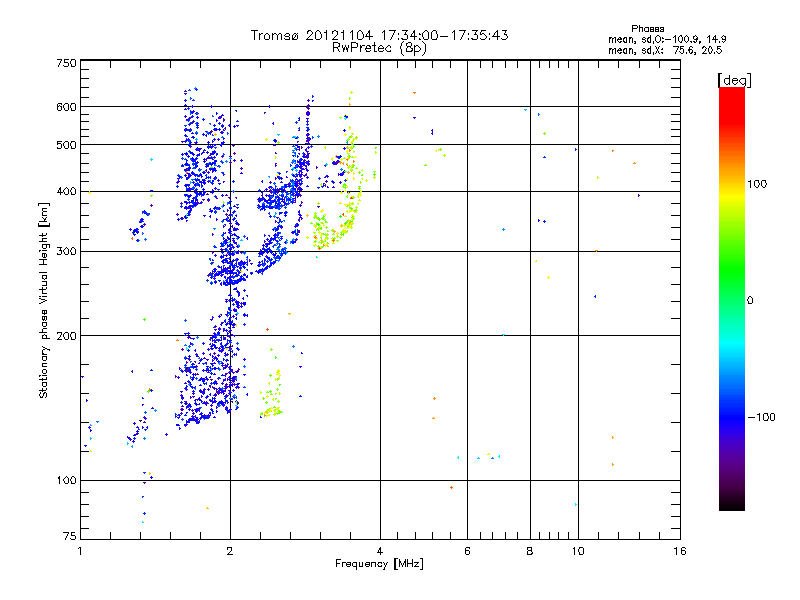Click the y-axis tick label '750'

pyautogui.click(x=66, y=63)
